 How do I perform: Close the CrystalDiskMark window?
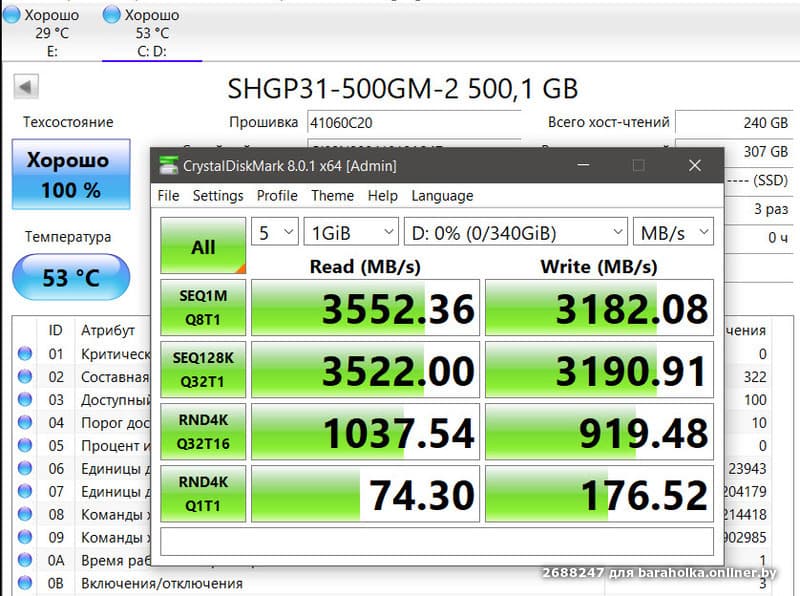click(695, 165)
